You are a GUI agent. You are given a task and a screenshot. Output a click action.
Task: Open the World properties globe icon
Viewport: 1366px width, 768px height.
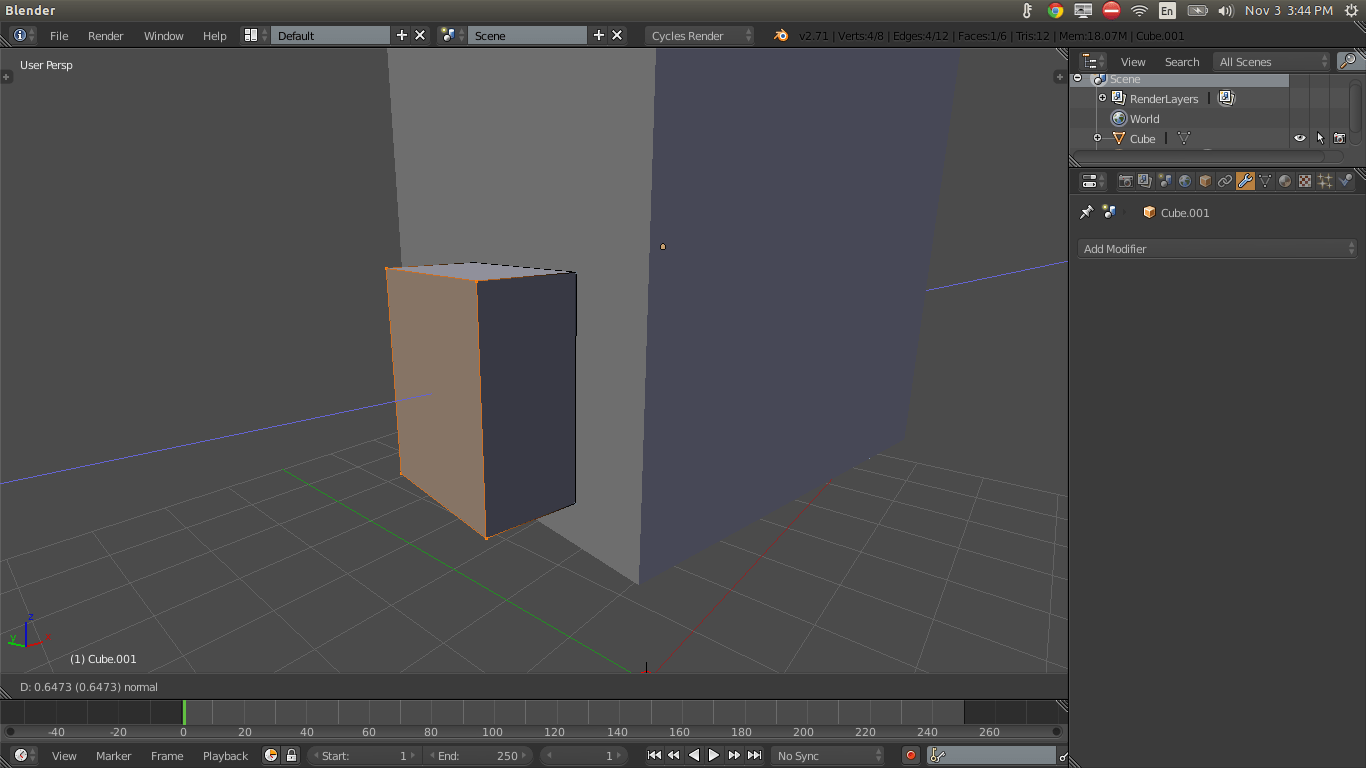[x=1184, y=181]
